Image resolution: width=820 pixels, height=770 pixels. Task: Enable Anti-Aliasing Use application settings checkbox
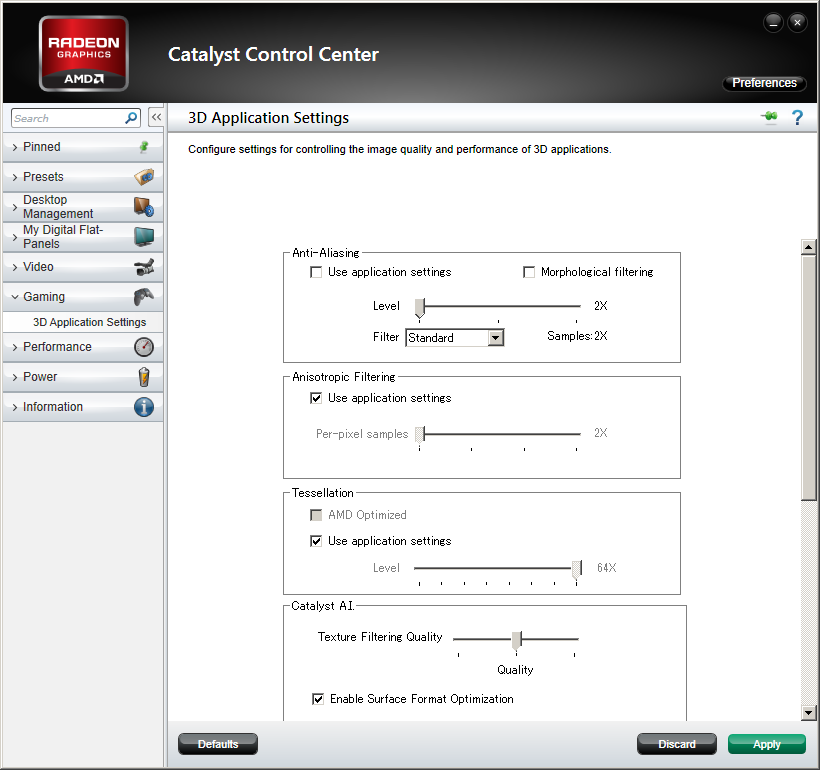(316, 272)
